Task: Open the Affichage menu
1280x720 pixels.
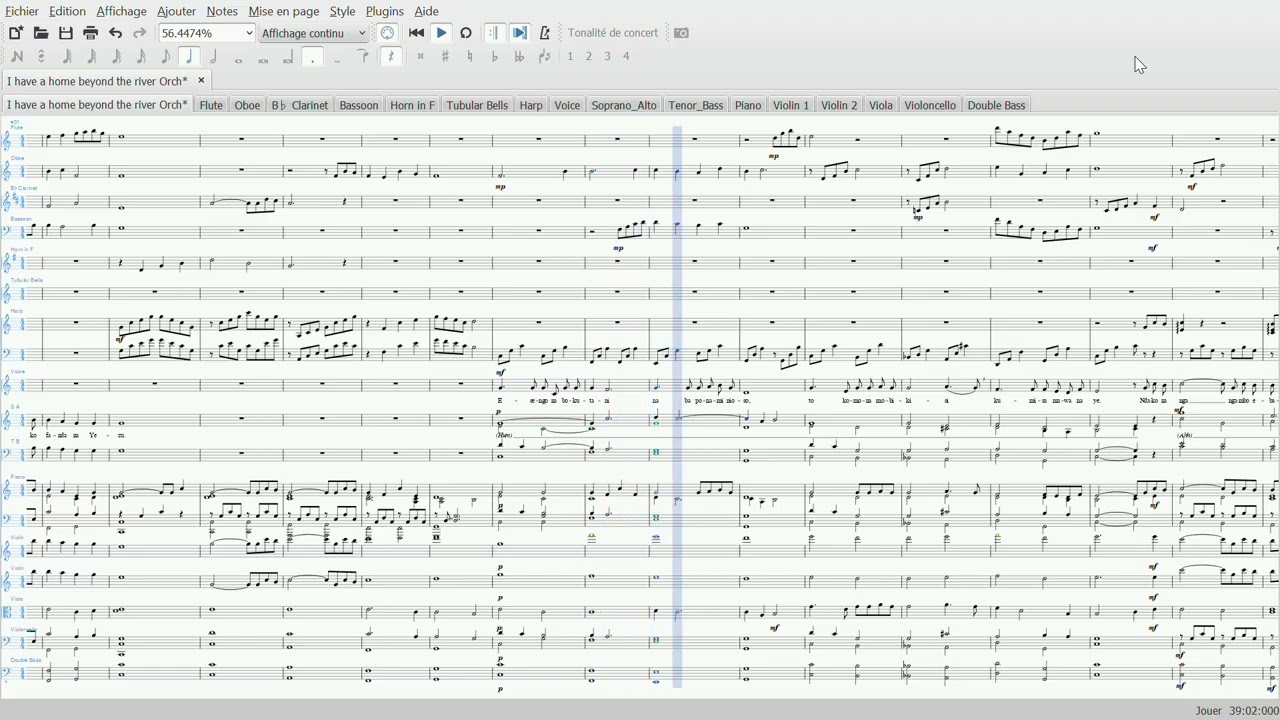Action: point(122,11)
